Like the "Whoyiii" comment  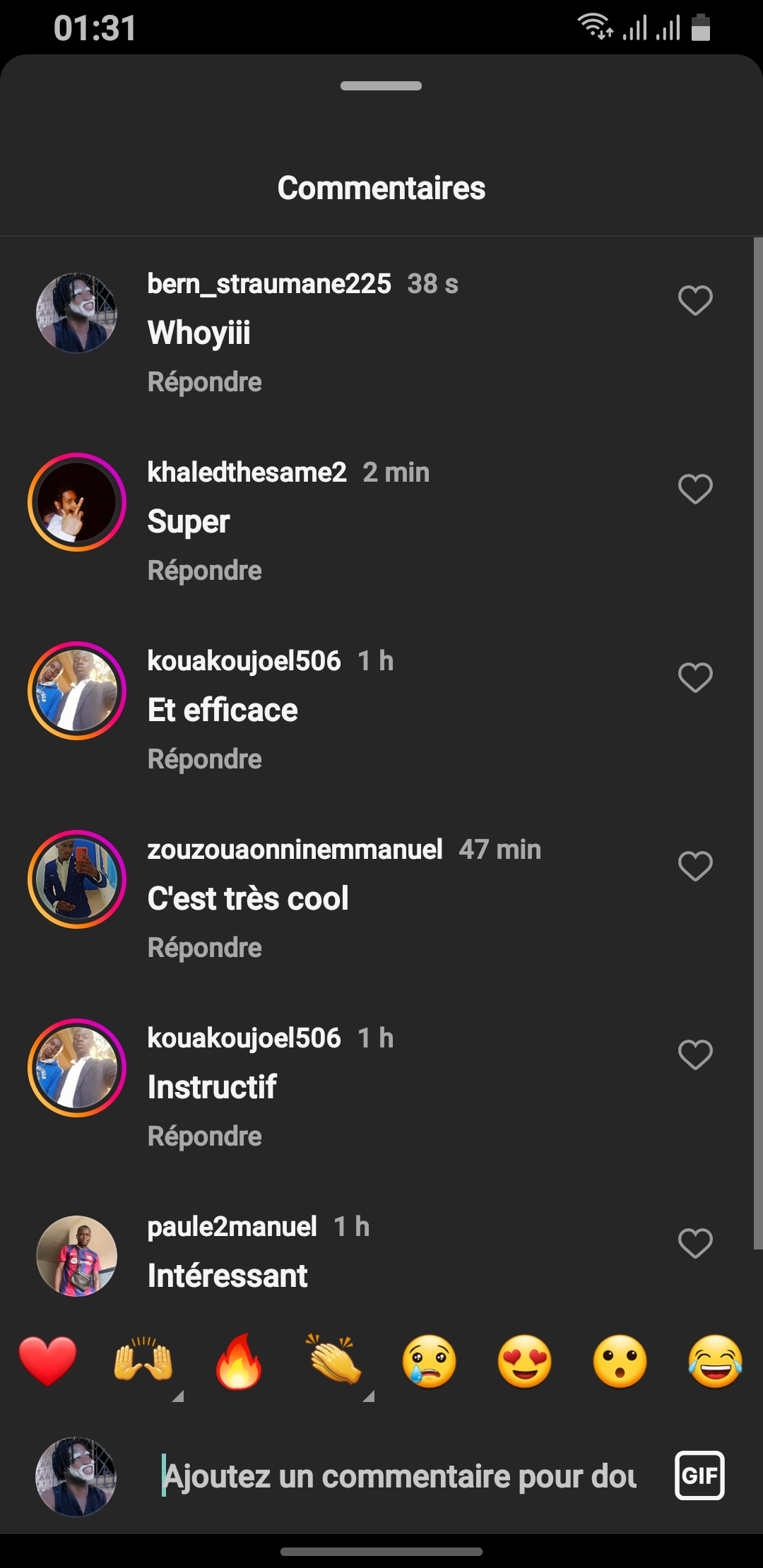pos(695,301)
